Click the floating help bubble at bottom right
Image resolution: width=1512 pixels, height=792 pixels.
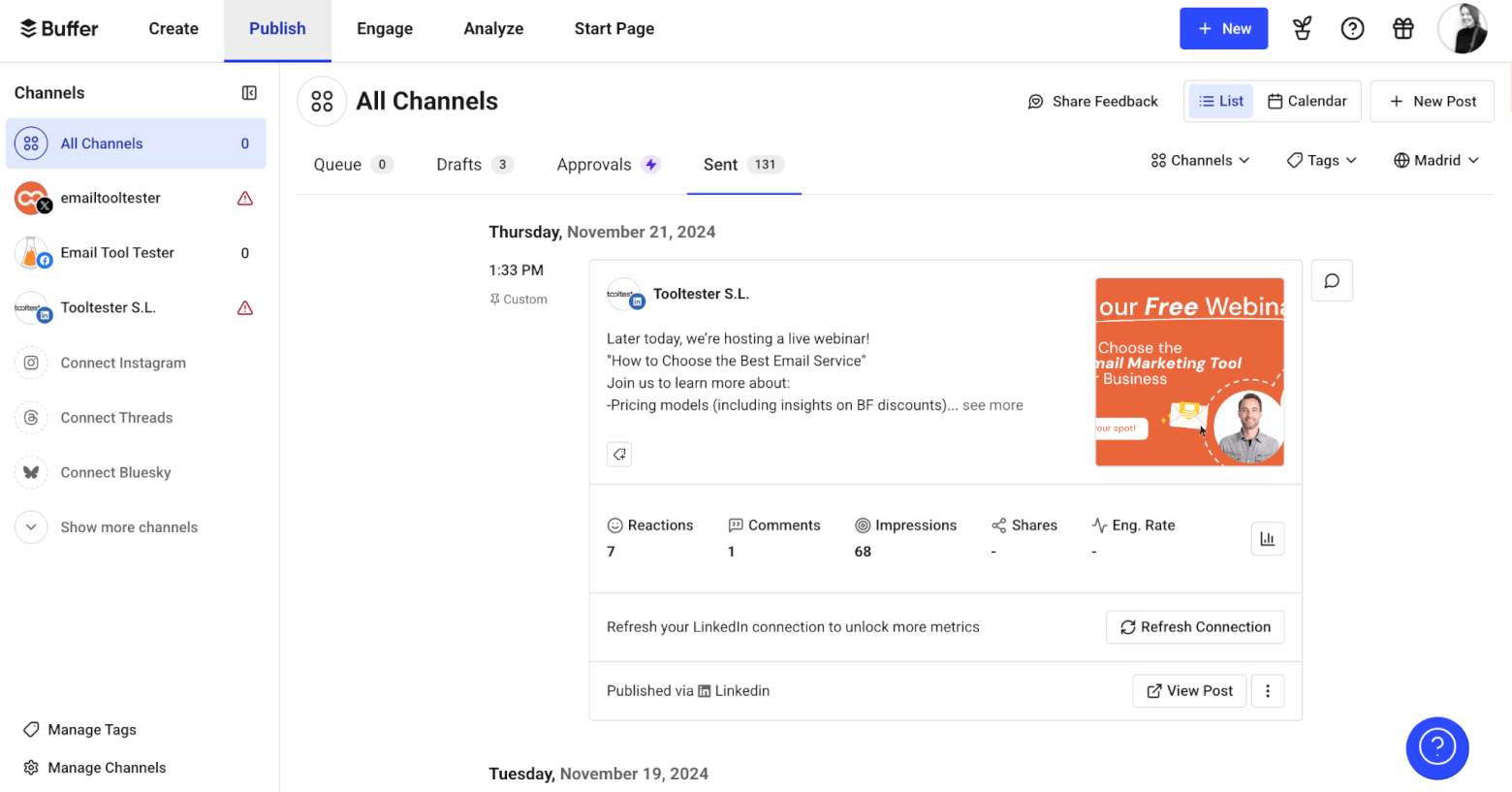(1437, 747)
